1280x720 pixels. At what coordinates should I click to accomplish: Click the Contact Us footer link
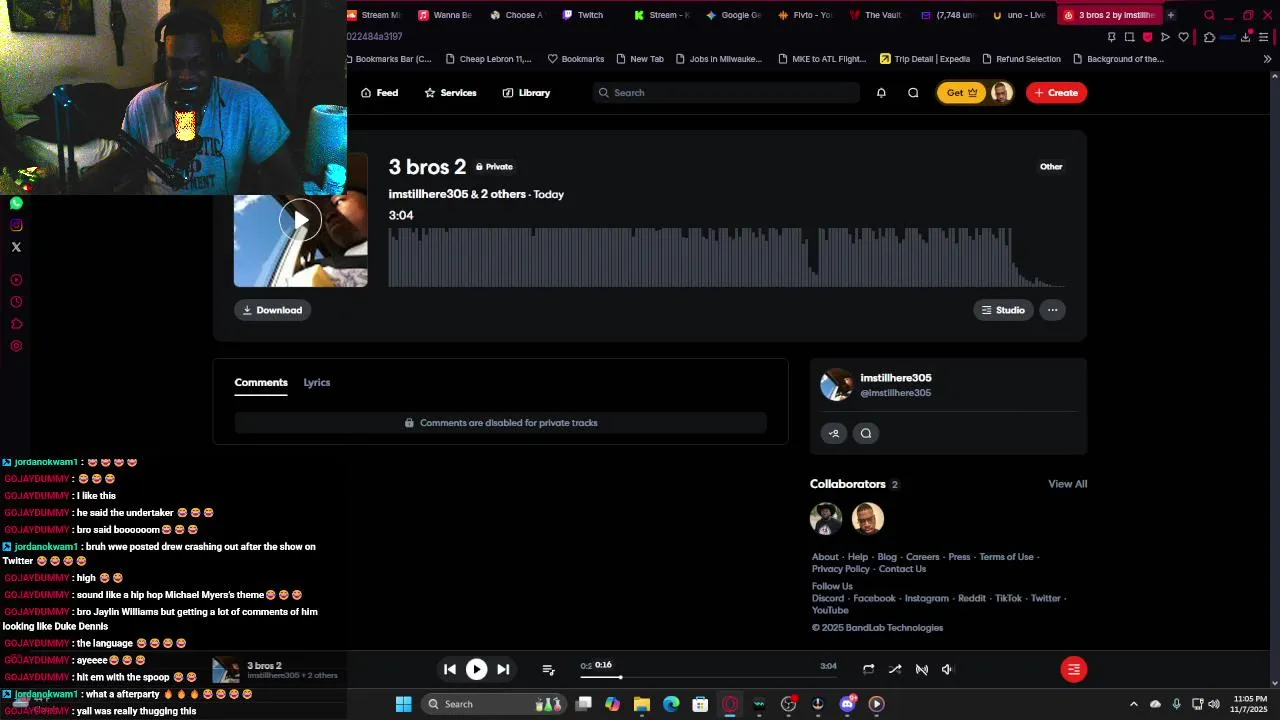tap(902, 569)
